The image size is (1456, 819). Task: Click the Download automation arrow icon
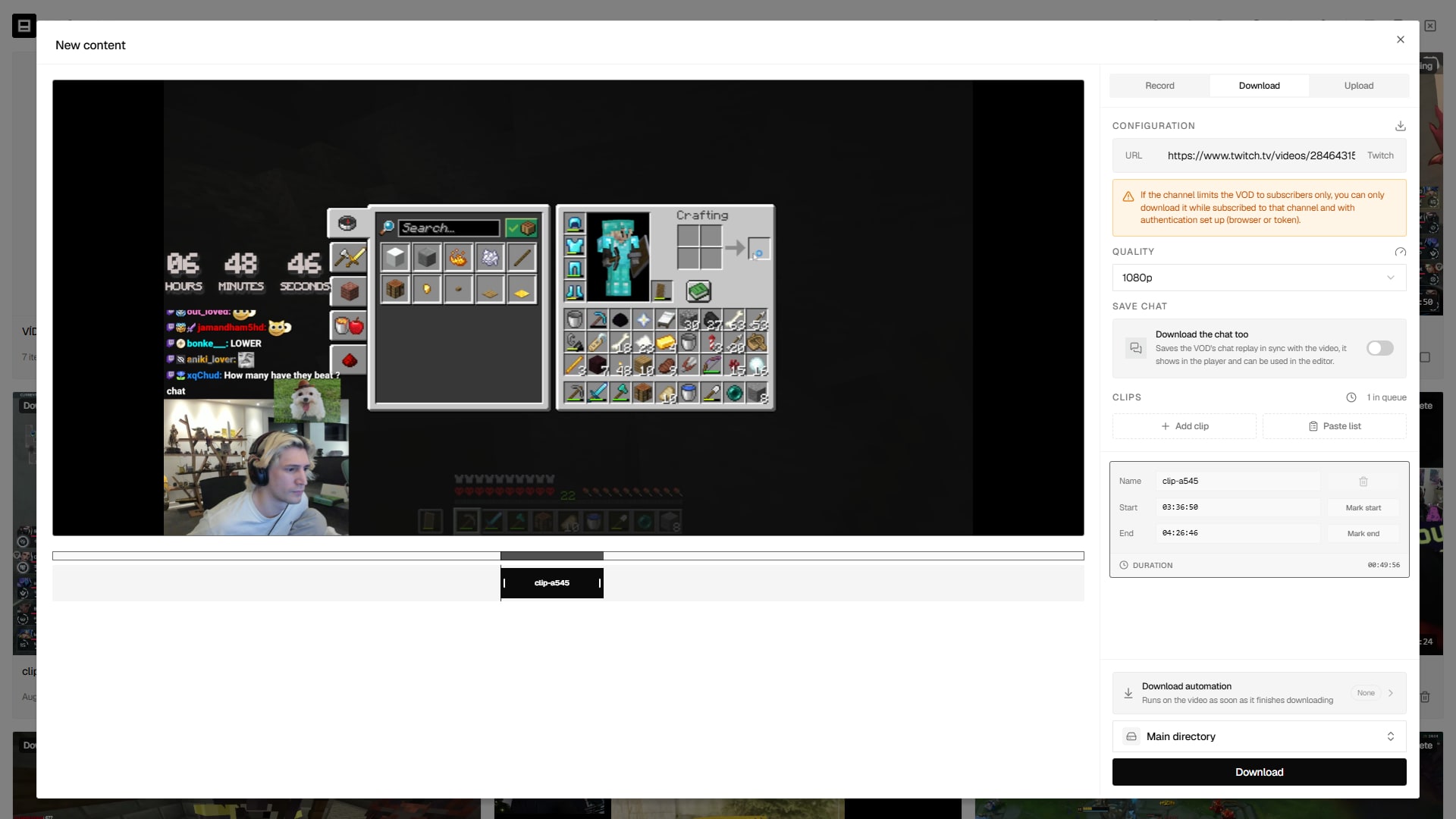click(1128, 693)
